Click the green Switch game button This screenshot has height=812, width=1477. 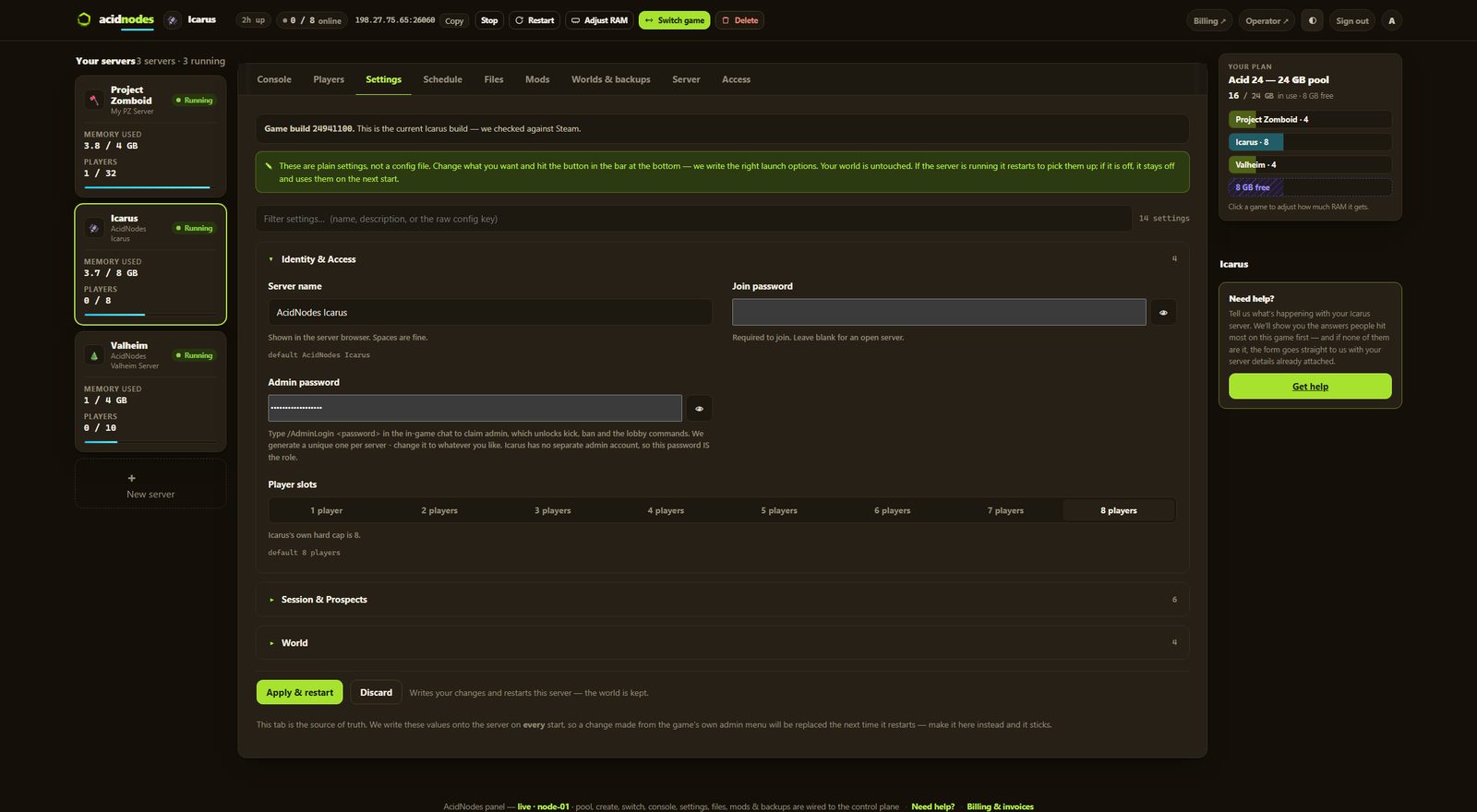(x=675, y=20)
